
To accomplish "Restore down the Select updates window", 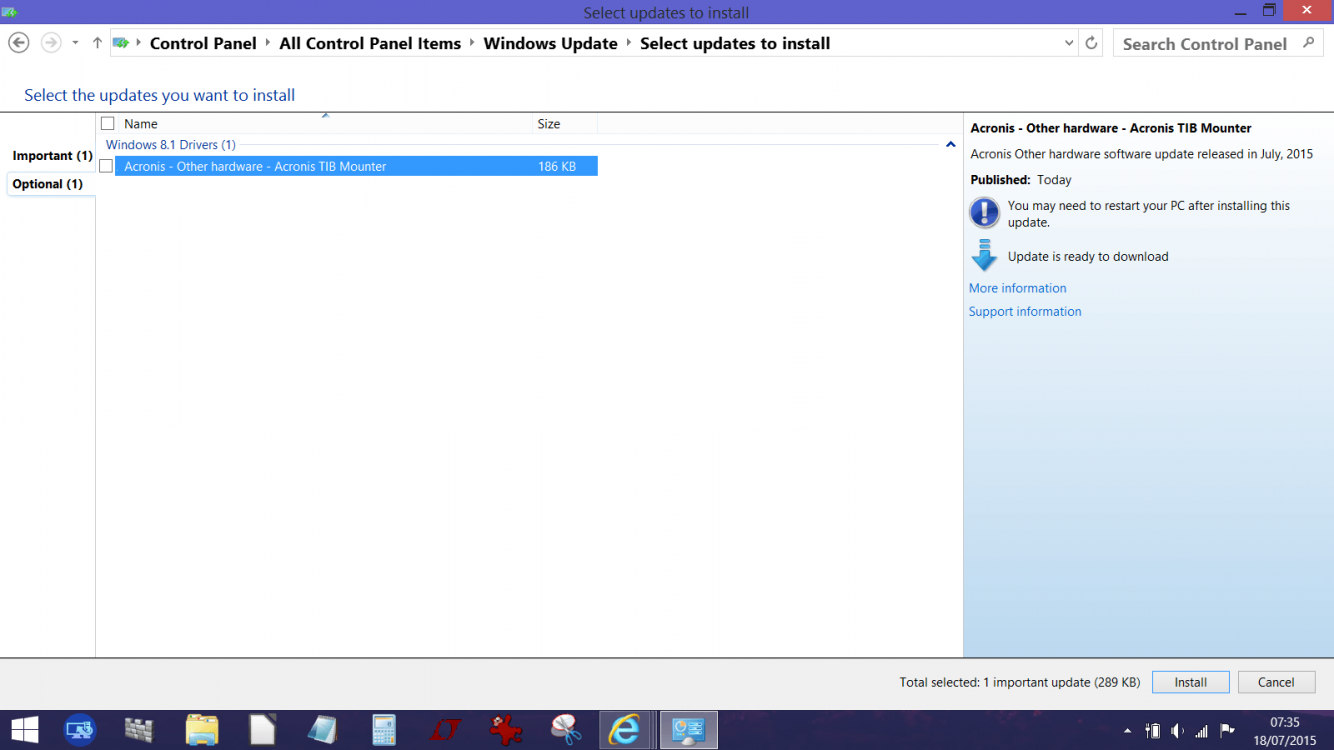I will [x=1269, y=10].
